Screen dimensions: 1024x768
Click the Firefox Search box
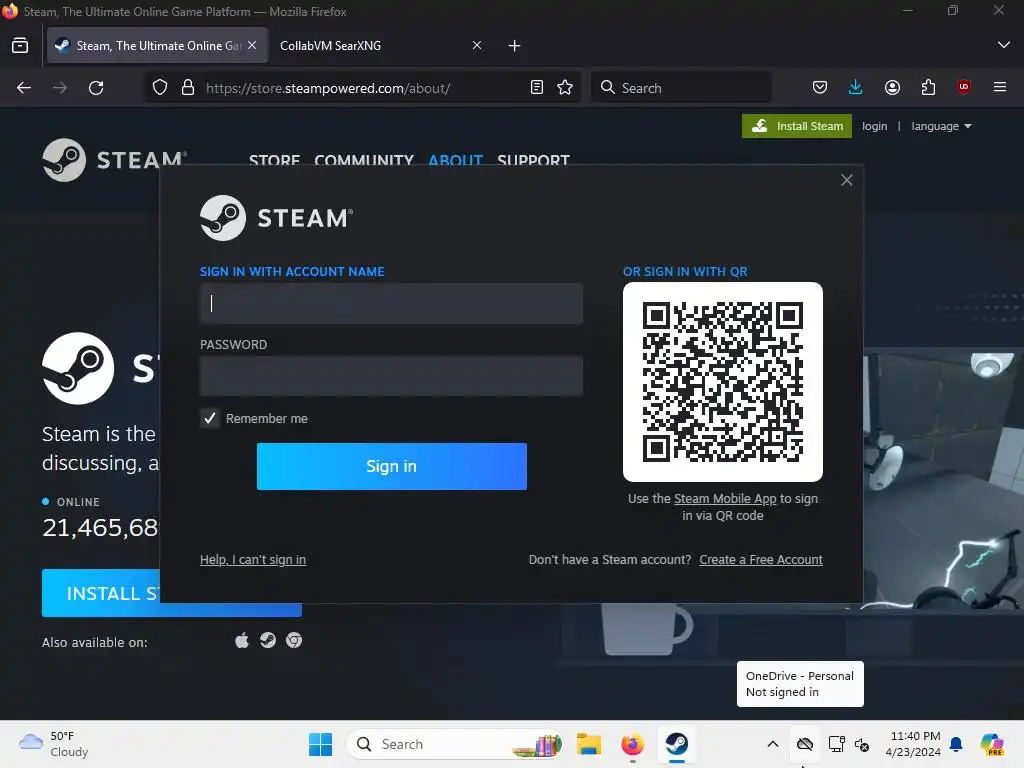pos(681,88)
